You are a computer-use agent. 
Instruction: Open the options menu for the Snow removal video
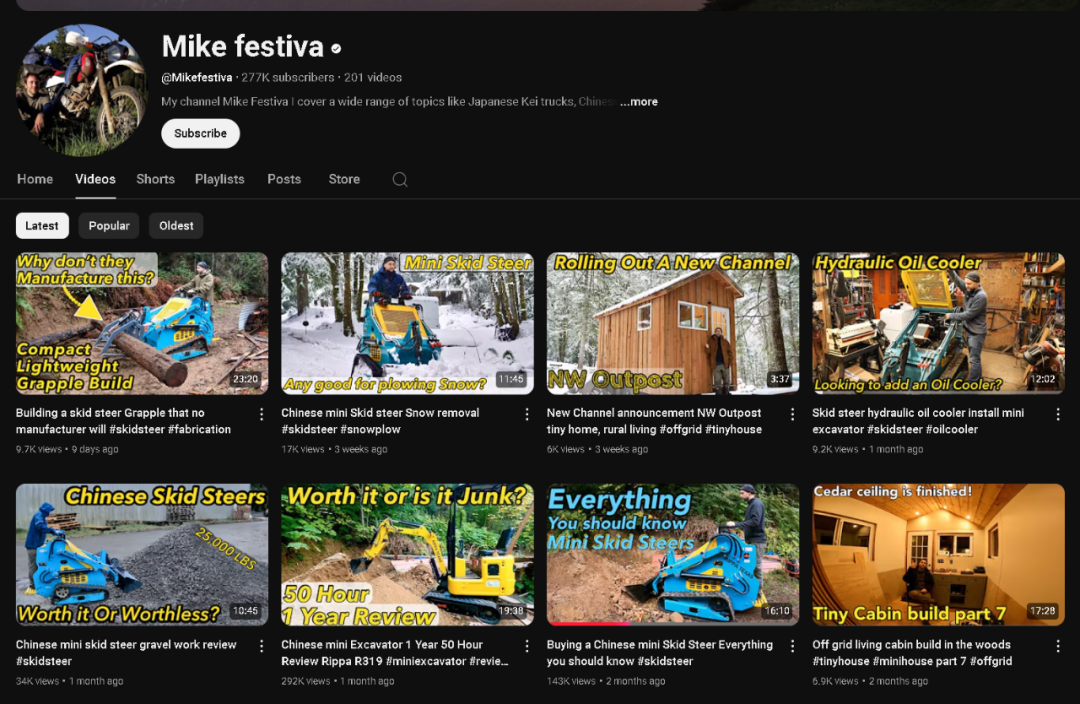point(527,414)
